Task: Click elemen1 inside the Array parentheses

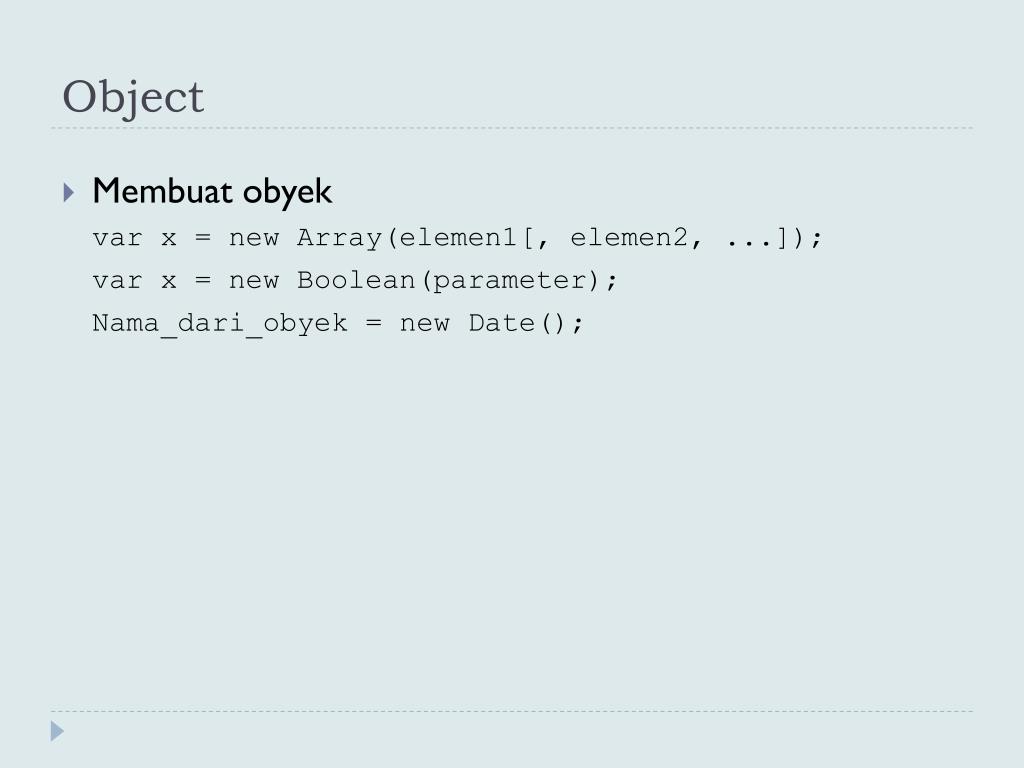Action: (458, 238)
